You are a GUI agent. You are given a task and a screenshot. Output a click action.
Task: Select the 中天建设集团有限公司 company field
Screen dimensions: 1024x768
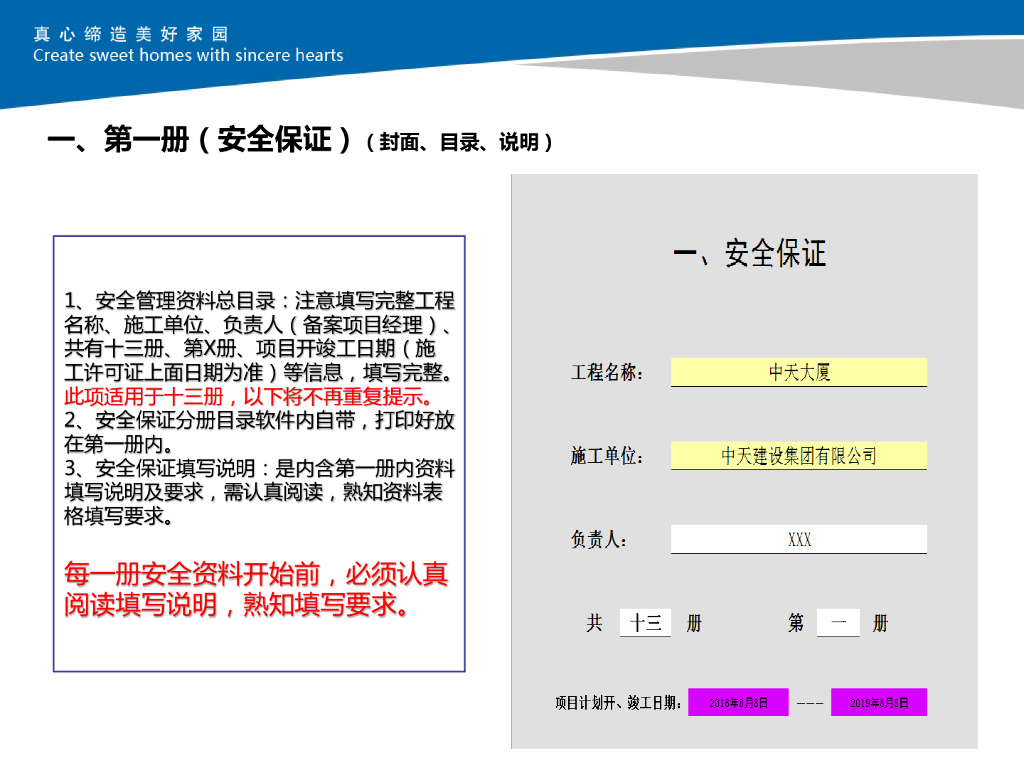coord(798,456)
